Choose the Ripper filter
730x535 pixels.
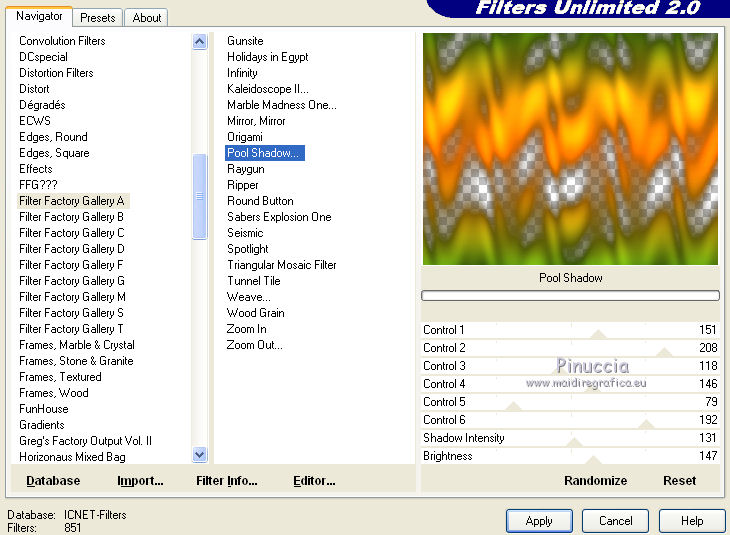click(x=243, y=185)
